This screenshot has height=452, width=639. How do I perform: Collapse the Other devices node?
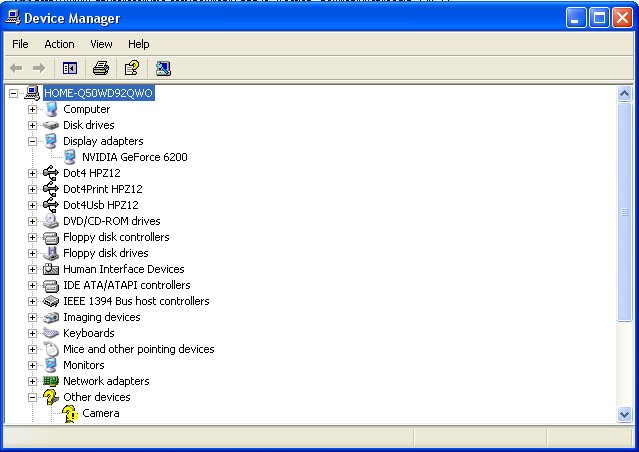[x=32, y=397]
